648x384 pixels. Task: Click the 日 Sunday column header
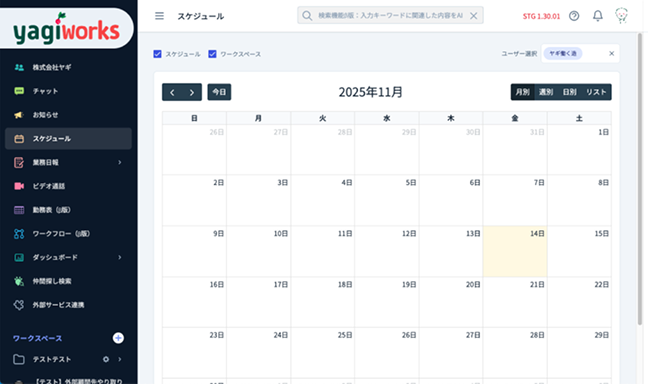(194, 118)
